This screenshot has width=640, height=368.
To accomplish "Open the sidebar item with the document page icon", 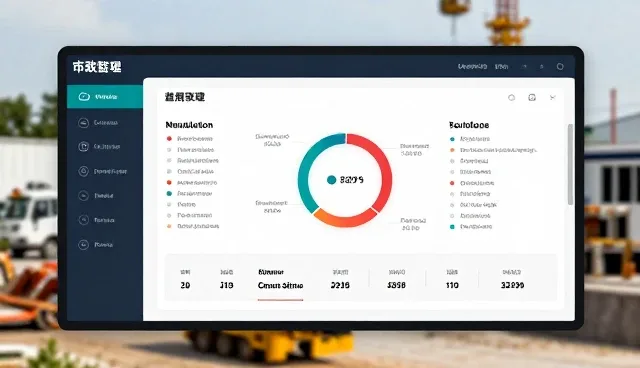I will click(83, 146).
